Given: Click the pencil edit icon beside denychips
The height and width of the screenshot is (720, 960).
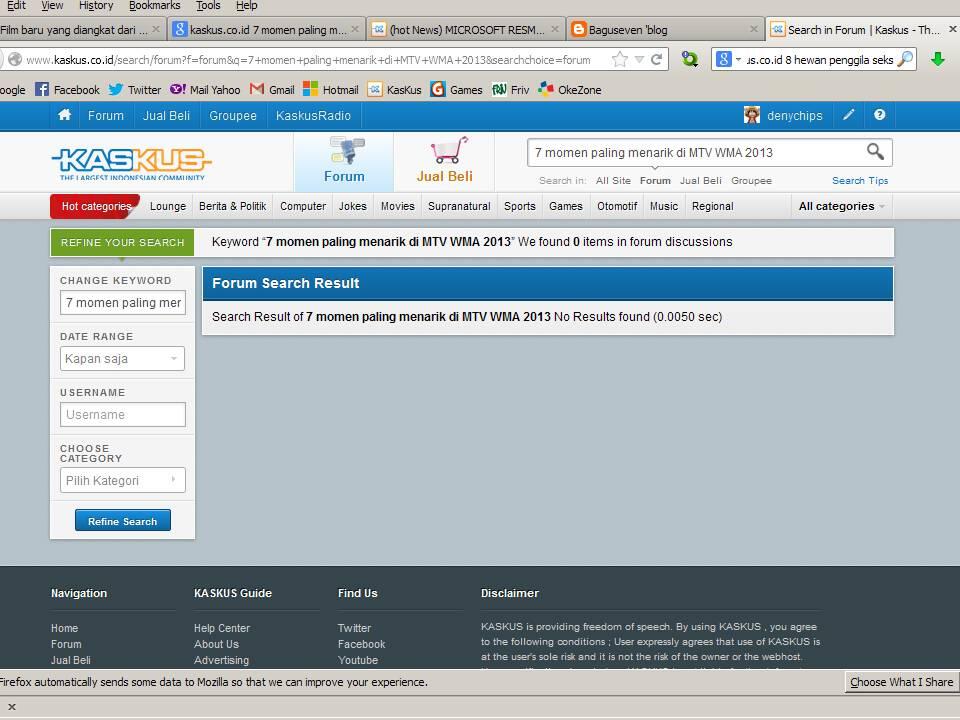Looking at the screenshot, I should [849, 115].
